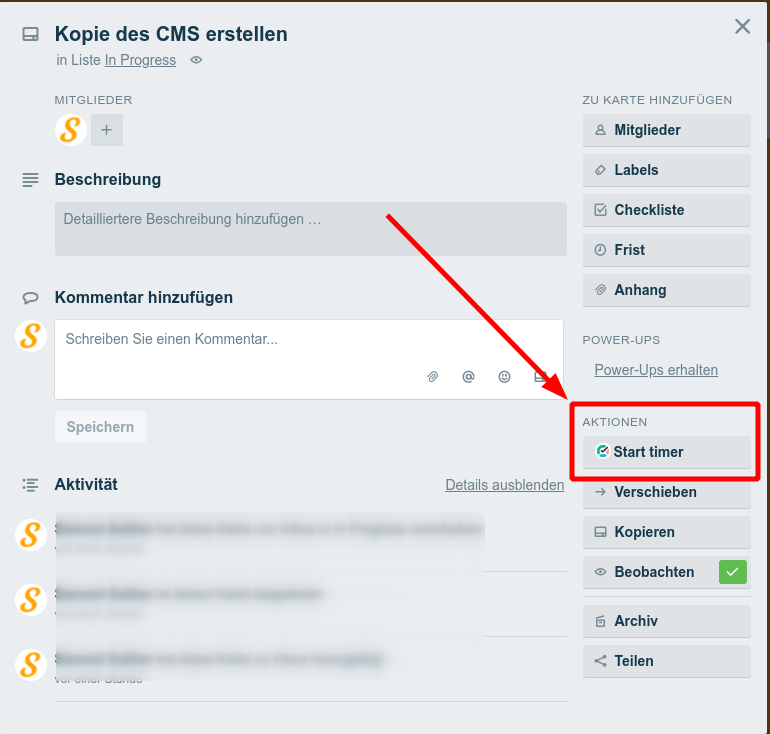Click the watching eye icon beside In Progress
The image size is (770, 734).
[x=196, y=60]
